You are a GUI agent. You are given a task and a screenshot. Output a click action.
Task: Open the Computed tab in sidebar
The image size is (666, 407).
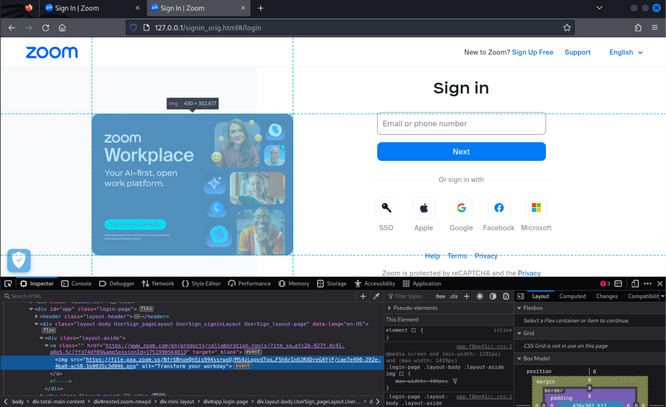click(x=572, y=297)
